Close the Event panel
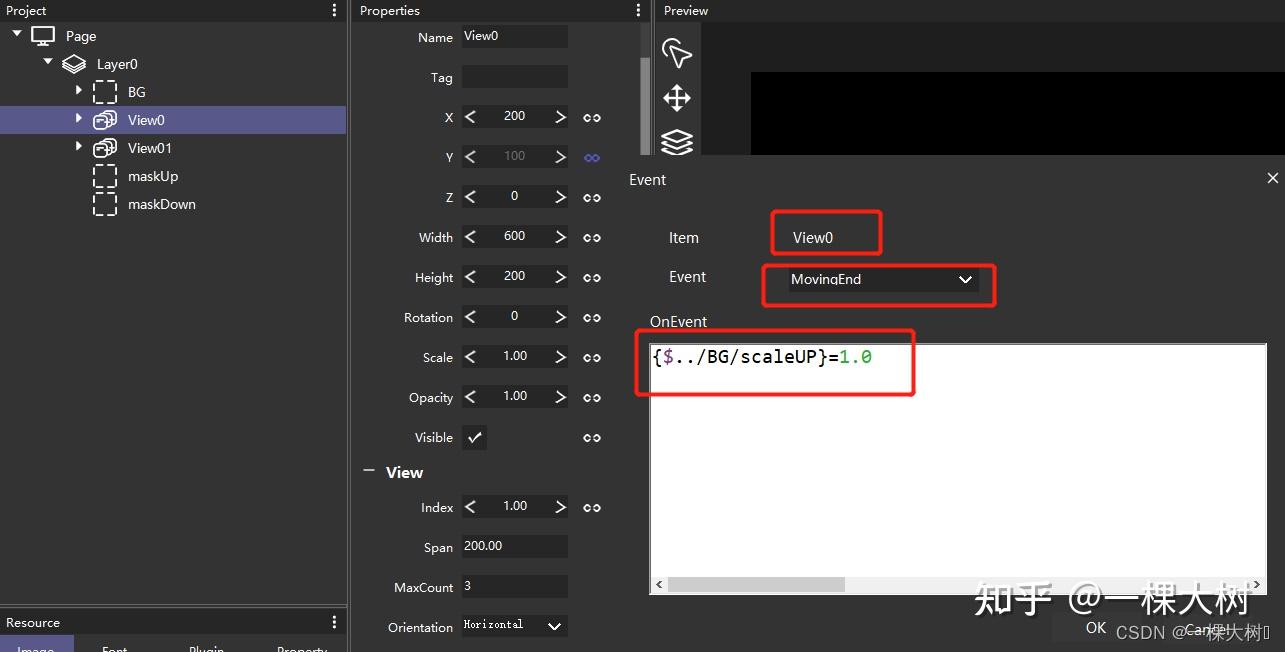Screen dimensions: 1285x652 [x=1272, y=178]
